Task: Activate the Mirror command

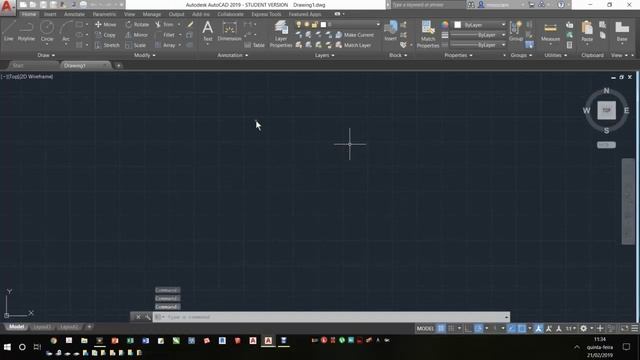Action: pos(137,35)
